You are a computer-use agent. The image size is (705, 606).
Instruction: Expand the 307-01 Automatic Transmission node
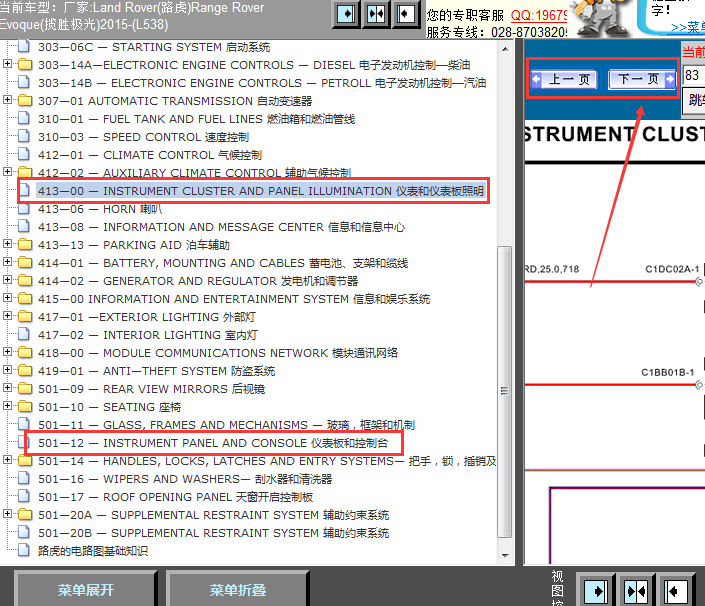click(x=7, y=100)
